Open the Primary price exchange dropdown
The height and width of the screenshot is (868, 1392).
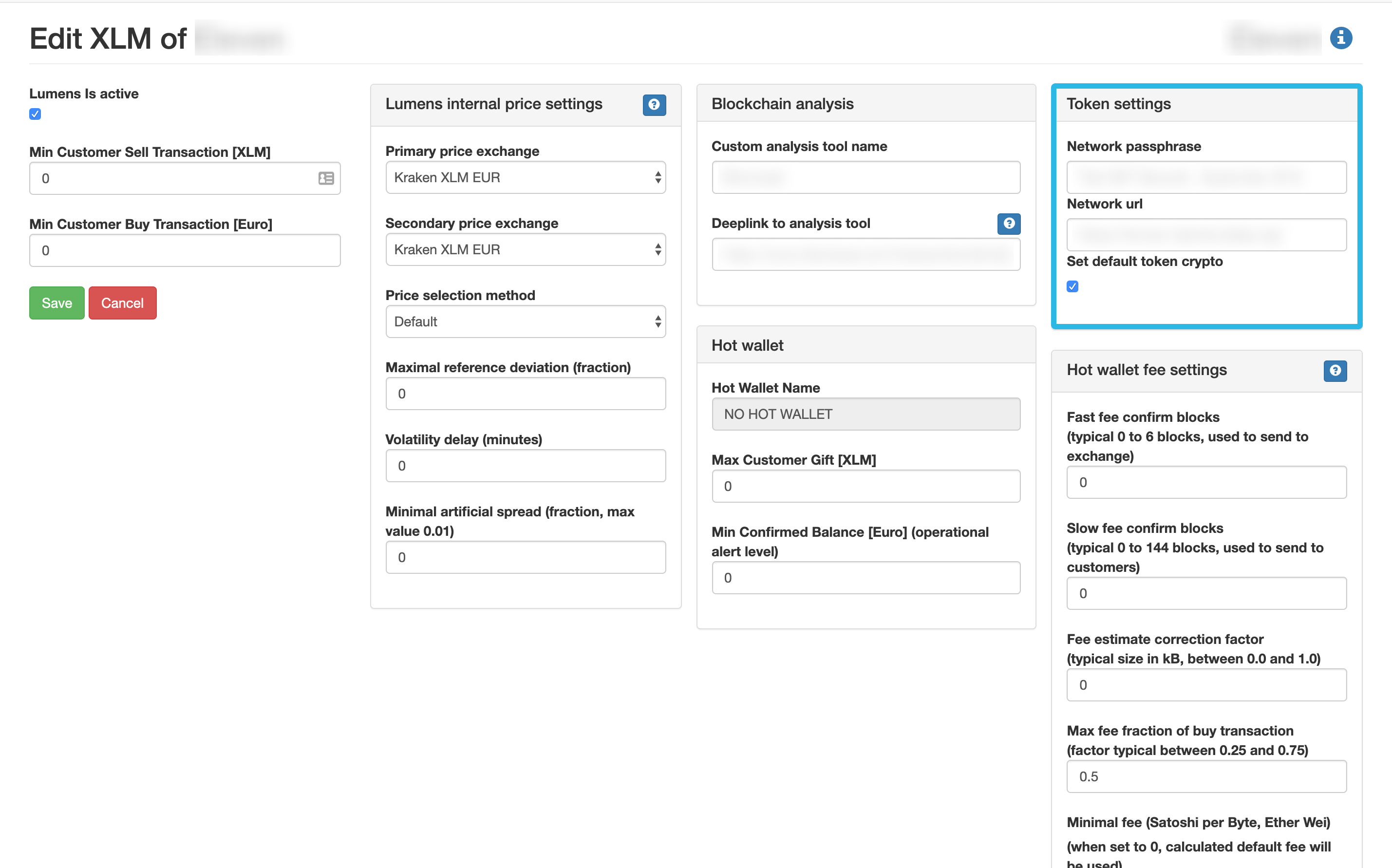[x=525, y=177]
